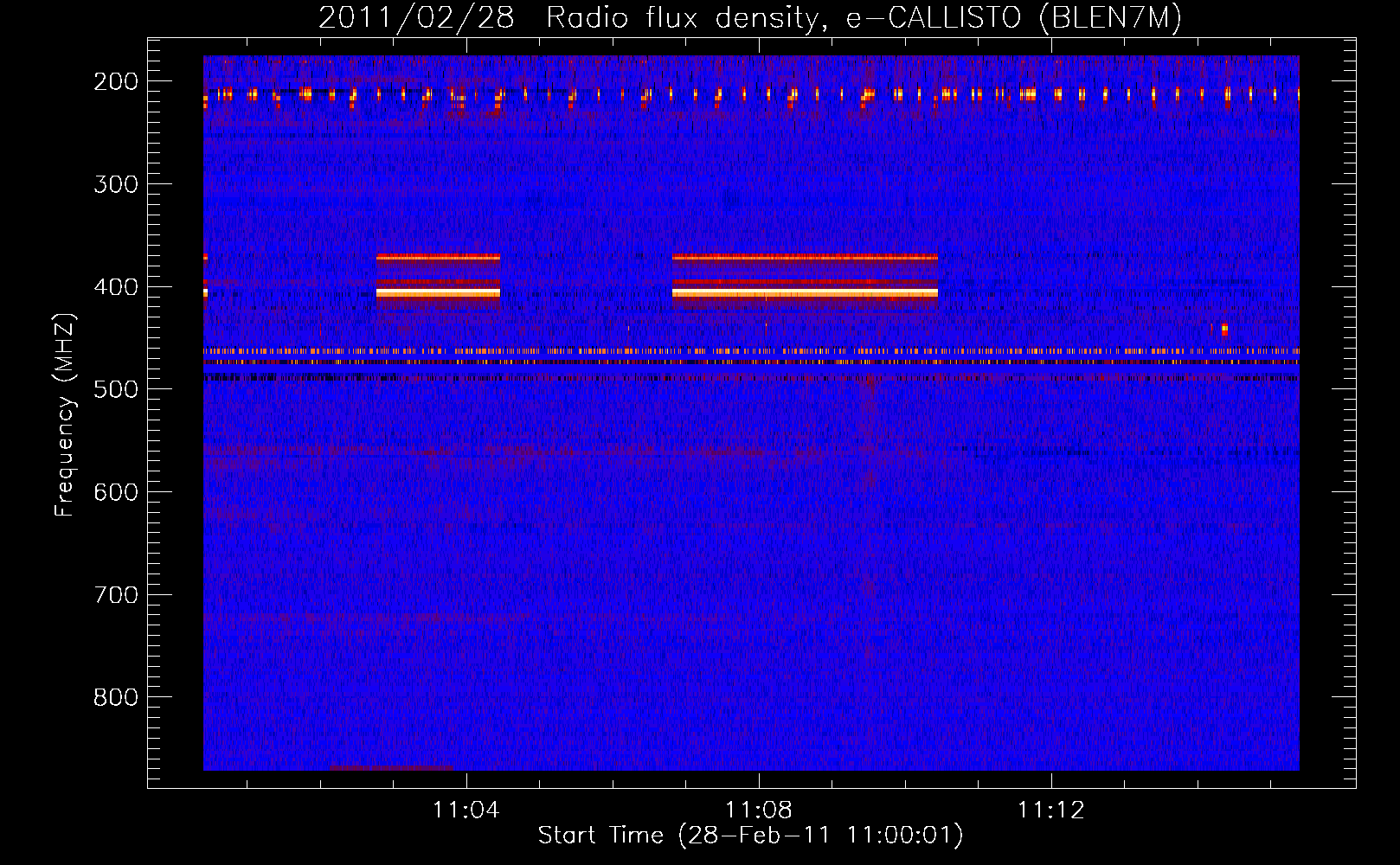The image size is (1400, 865).
Task: Click the 200 frequency tick label
Action: coord(116,81)
